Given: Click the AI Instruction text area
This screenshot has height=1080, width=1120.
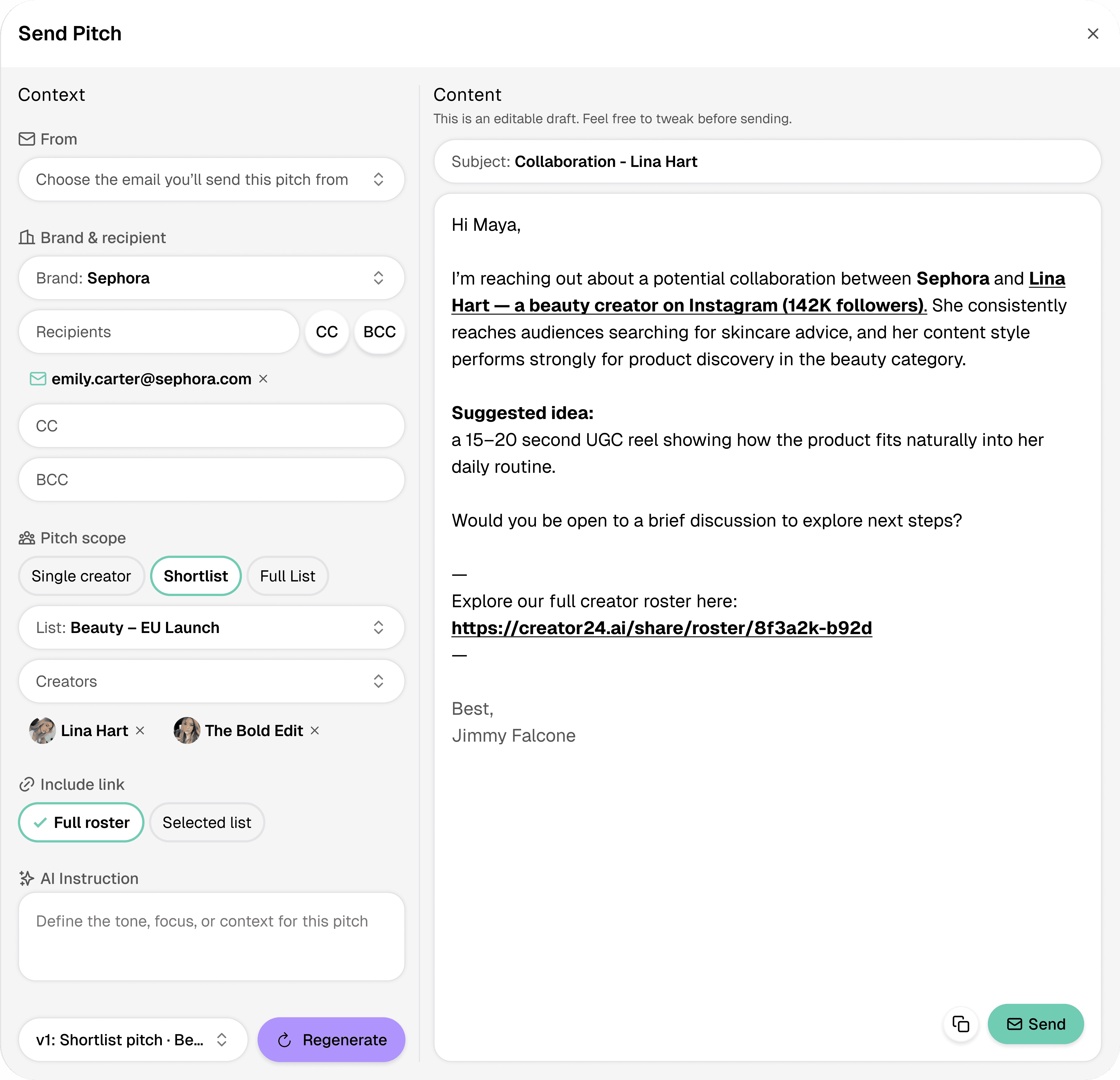Looking at the screenshot, I should pyautogui.click(x=211, y=937).
